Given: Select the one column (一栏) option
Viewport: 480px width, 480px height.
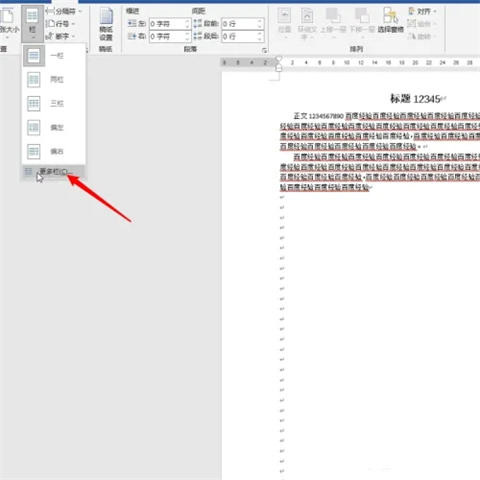Looking at the screenshot, I should (x=53, y=56).
